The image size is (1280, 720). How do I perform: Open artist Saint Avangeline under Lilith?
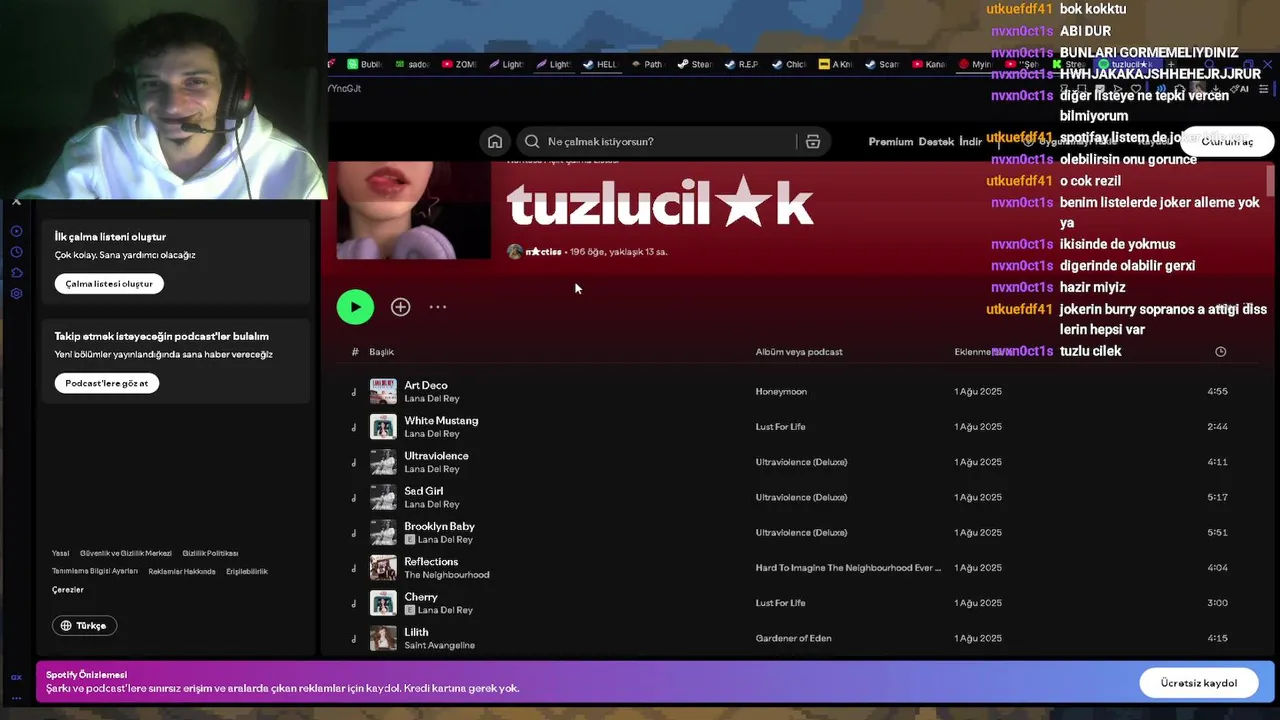pyautogui.click(x=439, y=645)
